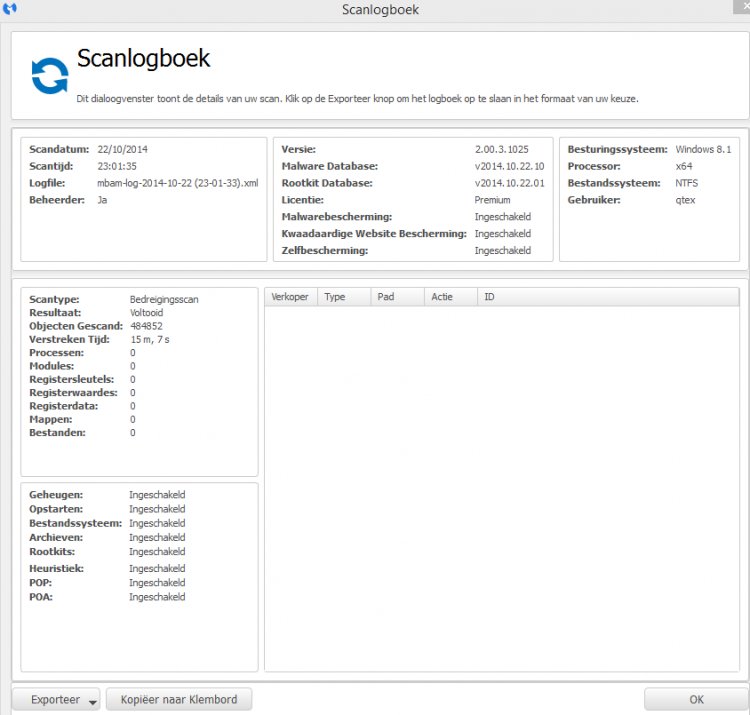
Task: Select the Bedreigingsscan scantype value
Action: coord(164,299)
